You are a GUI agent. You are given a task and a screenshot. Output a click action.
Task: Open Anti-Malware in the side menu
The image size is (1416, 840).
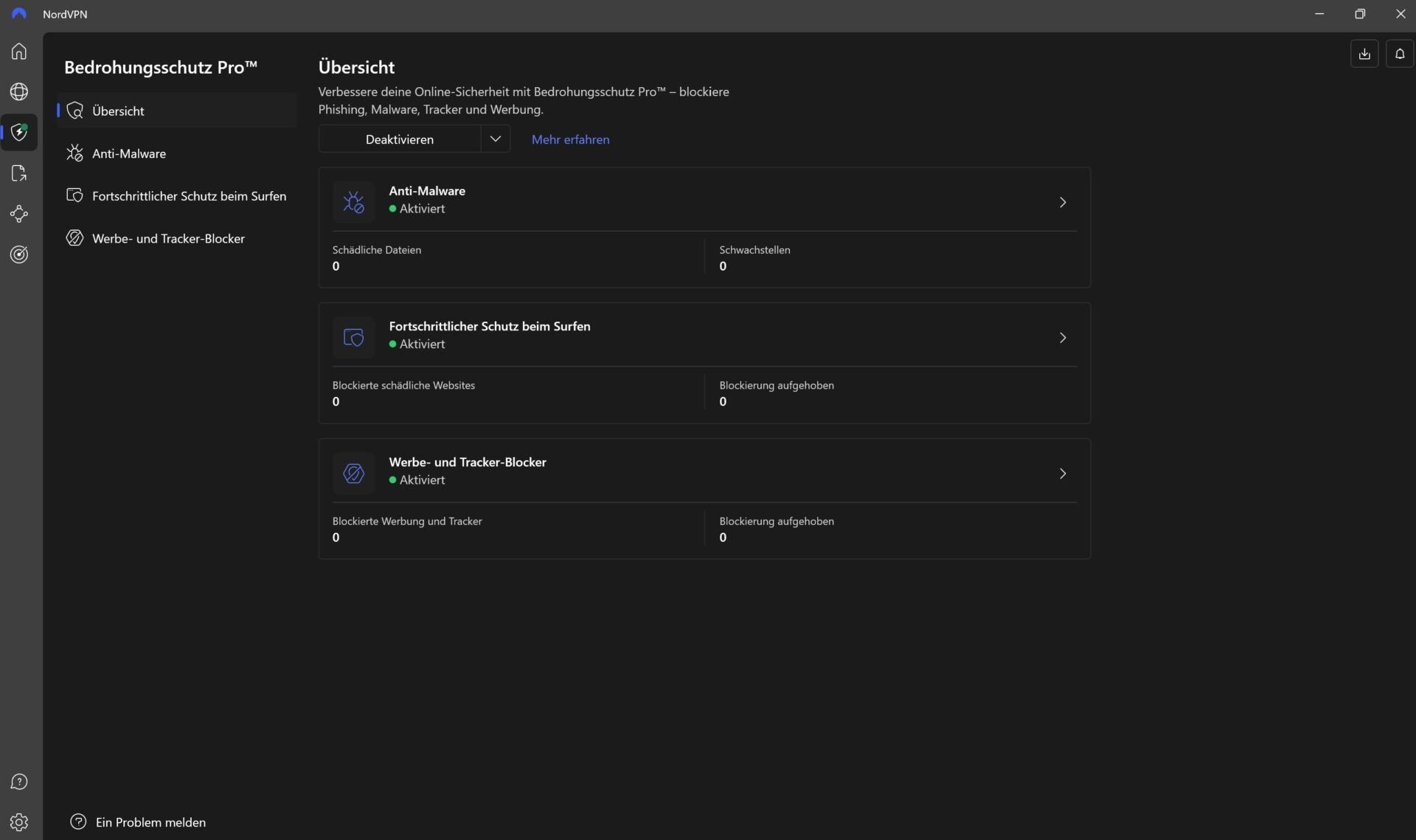[177, 153]
